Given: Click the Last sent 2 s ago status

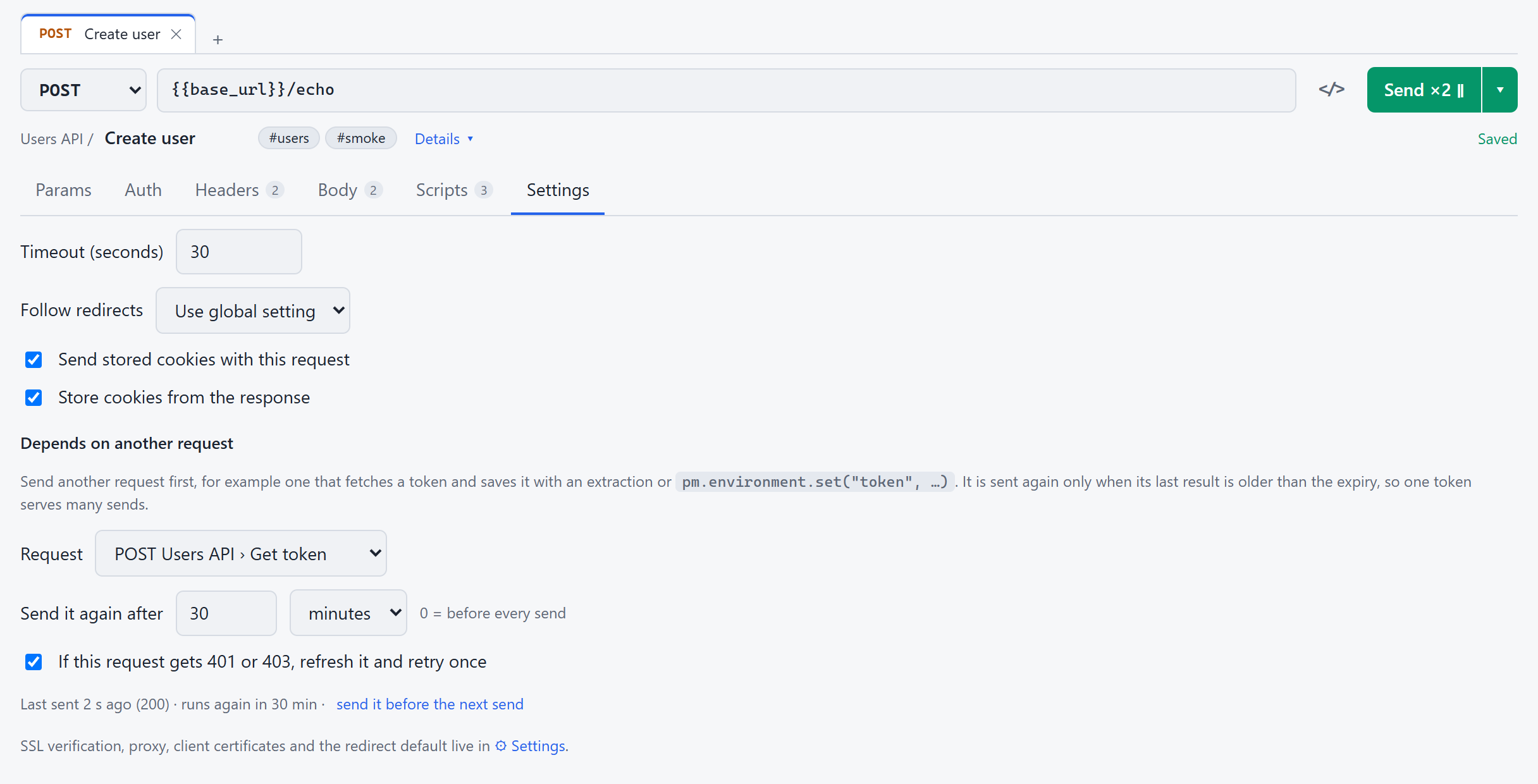Looking at the screenshot, I should coord(95,704).
